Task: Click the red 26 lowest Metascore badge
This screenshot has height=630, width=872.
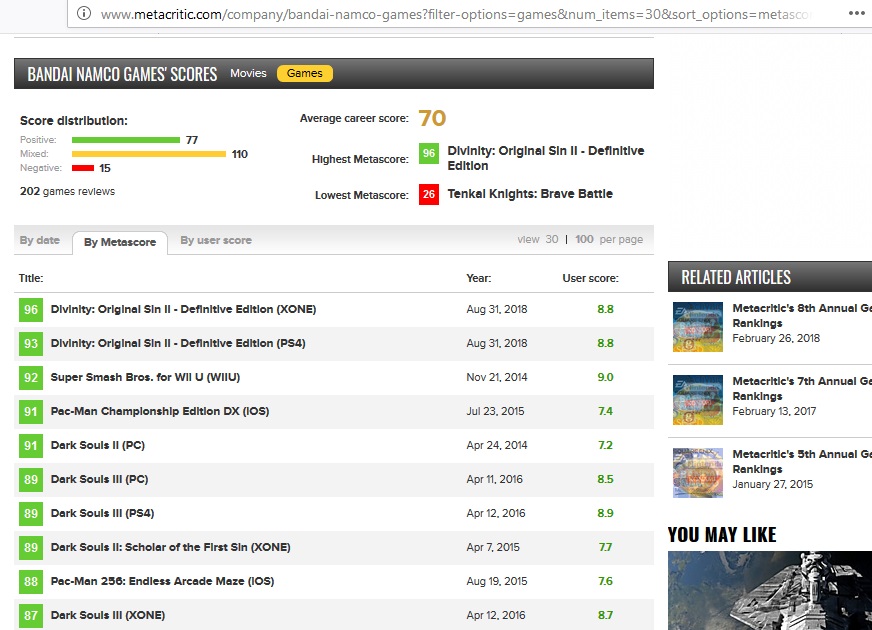Action: tap(429, 194)
